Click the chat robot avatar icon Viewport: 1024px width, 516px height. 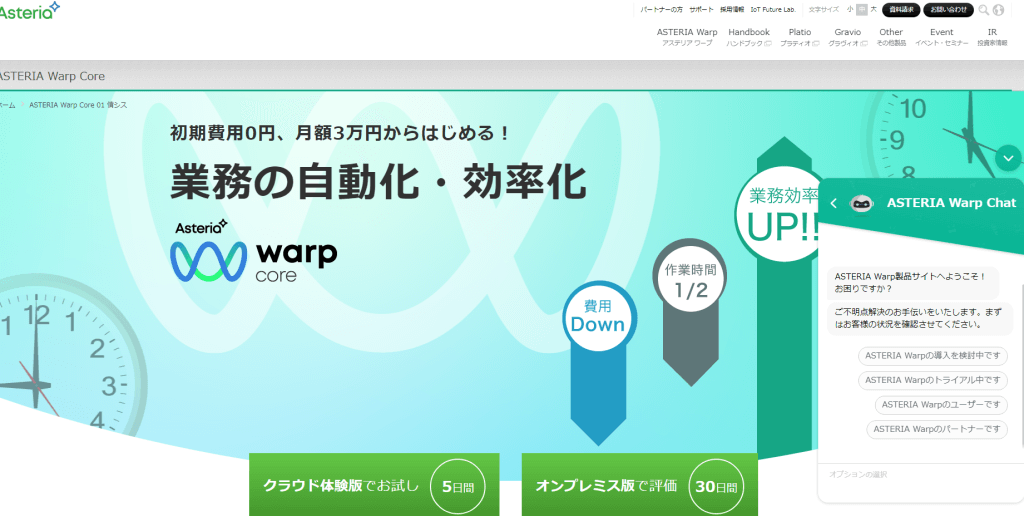coord(861,203)
